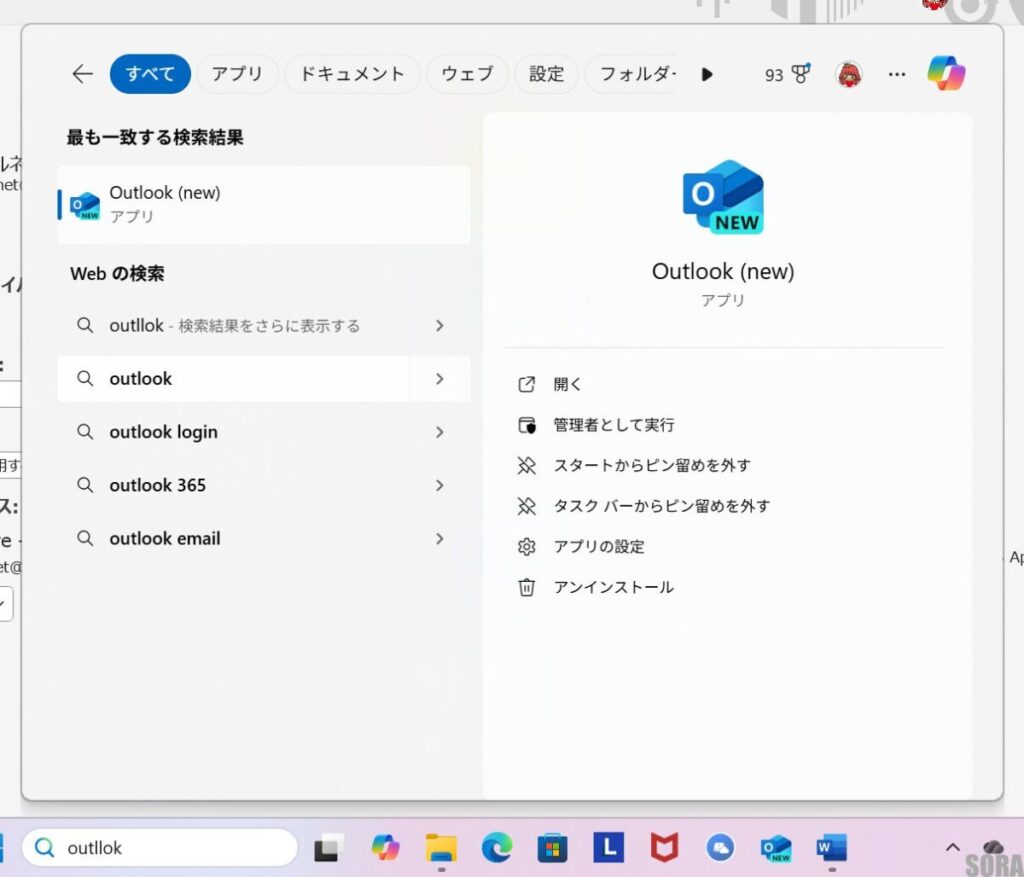Screen dimensions: 1024x877
Task: Open Task View from the taskbar
Action: point(329,847)
